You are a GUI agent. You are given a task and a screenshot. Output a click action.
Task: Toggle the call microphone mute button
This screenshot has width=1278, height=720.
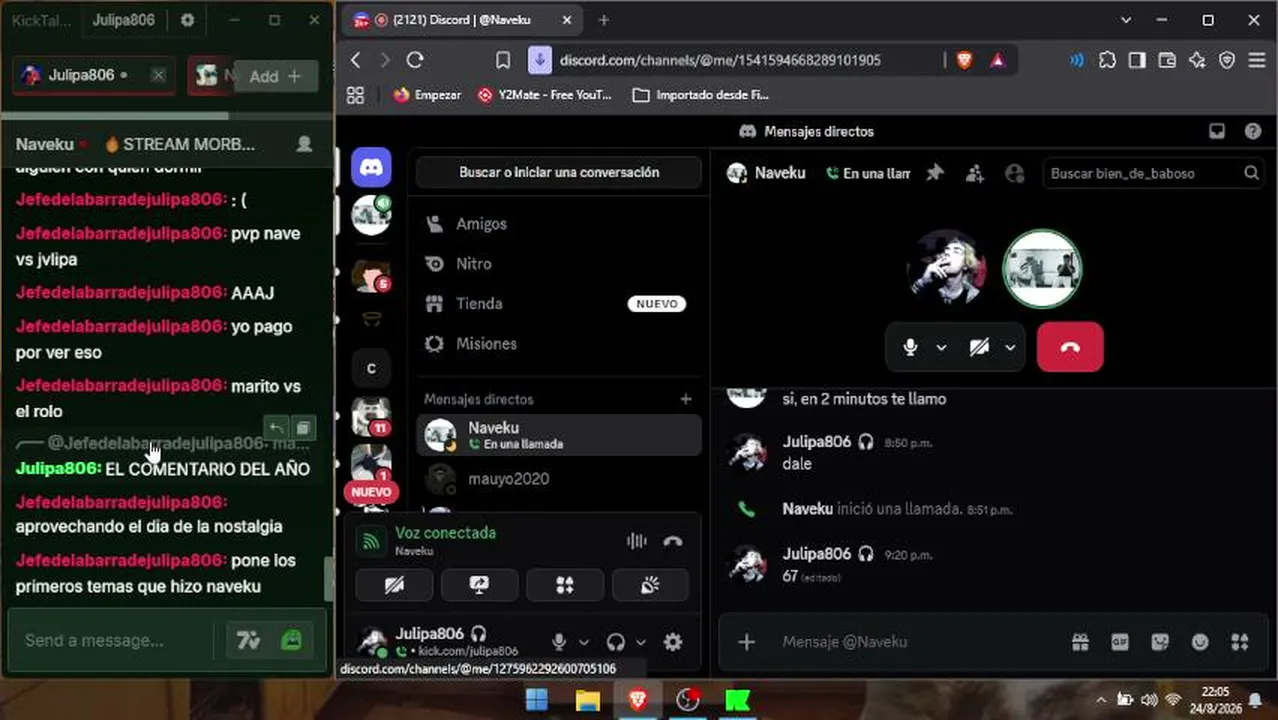(910, 347)
